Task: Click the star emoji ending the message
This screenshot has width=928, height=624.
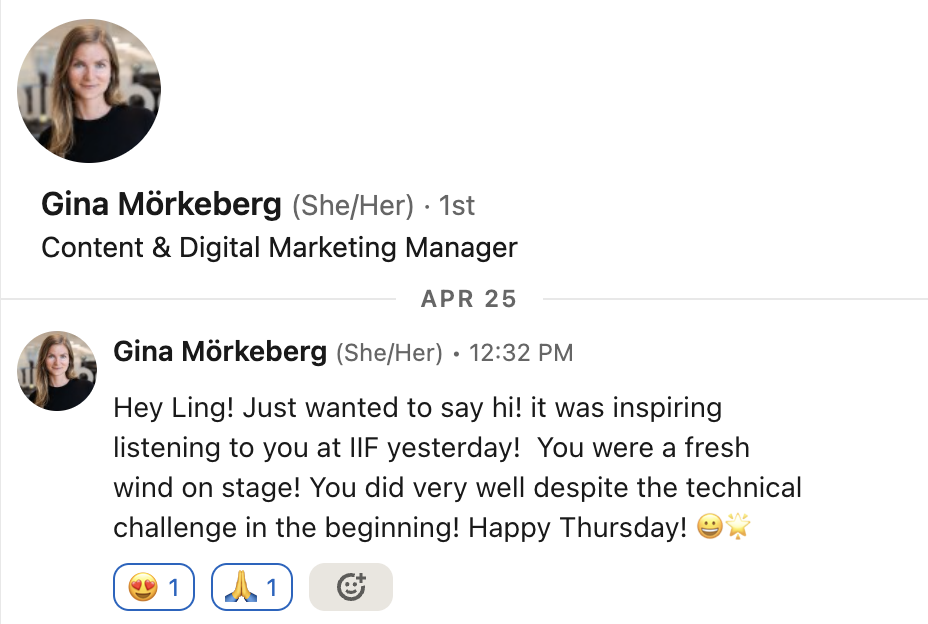Action: pyautogui.click(x=738, y=526)
